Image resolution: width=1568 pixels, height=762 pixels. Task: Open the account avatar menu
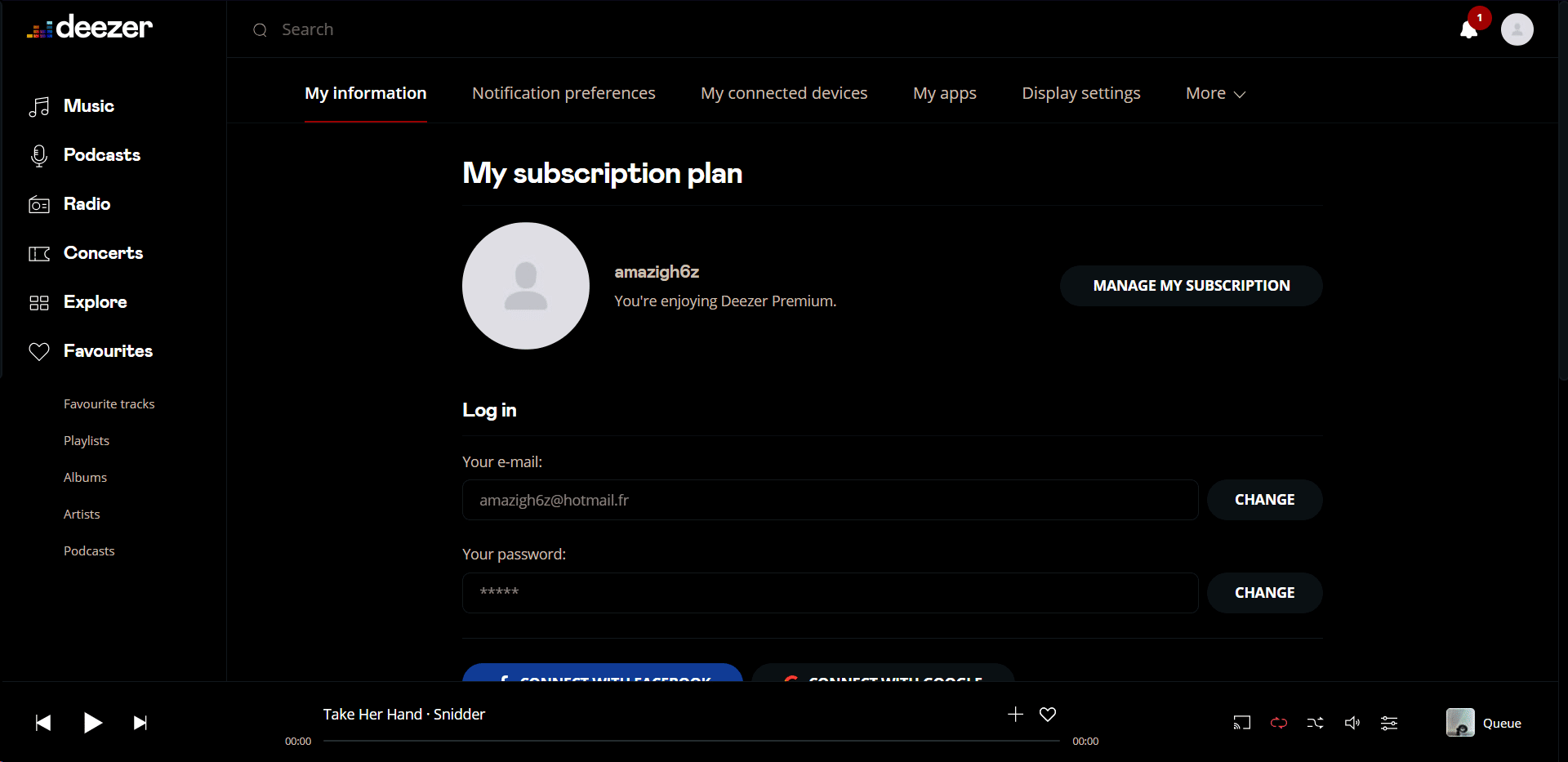tap(1517, 29)
